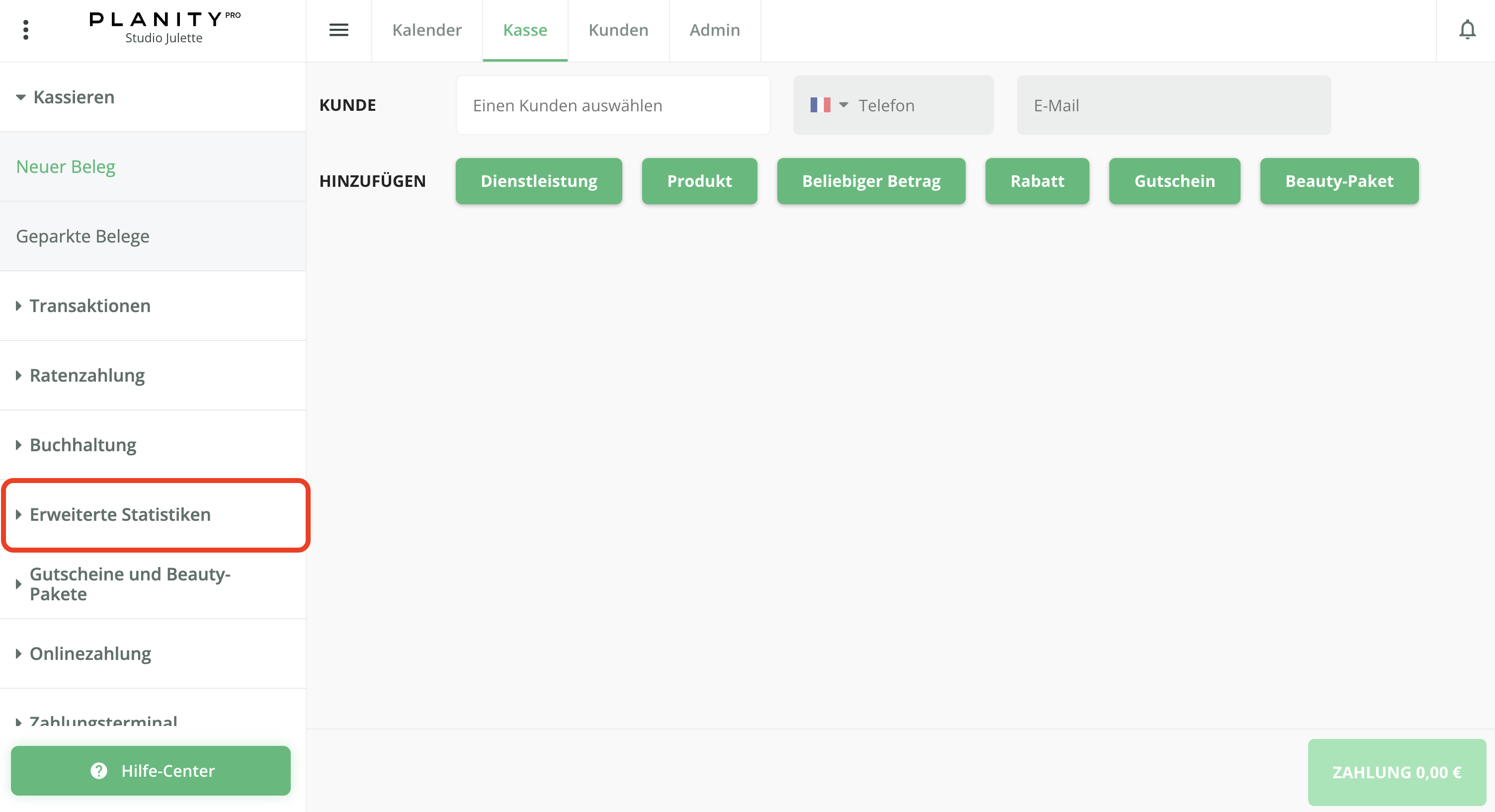
Task: Expand Gutscheine und Beauty-Pakete section
Action: click(130, 584)
